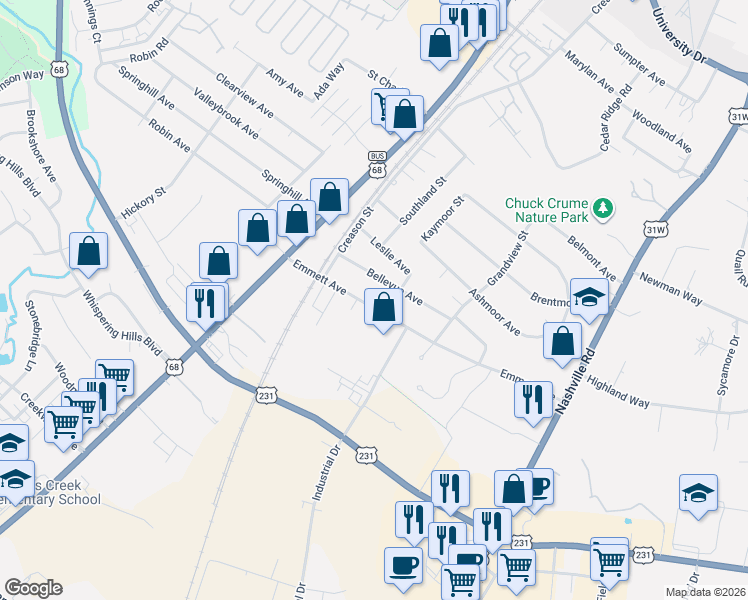Open the restaurant marker near Route 68 and 231 junction
The image size is (748, 600).
[x=206, y=305]
